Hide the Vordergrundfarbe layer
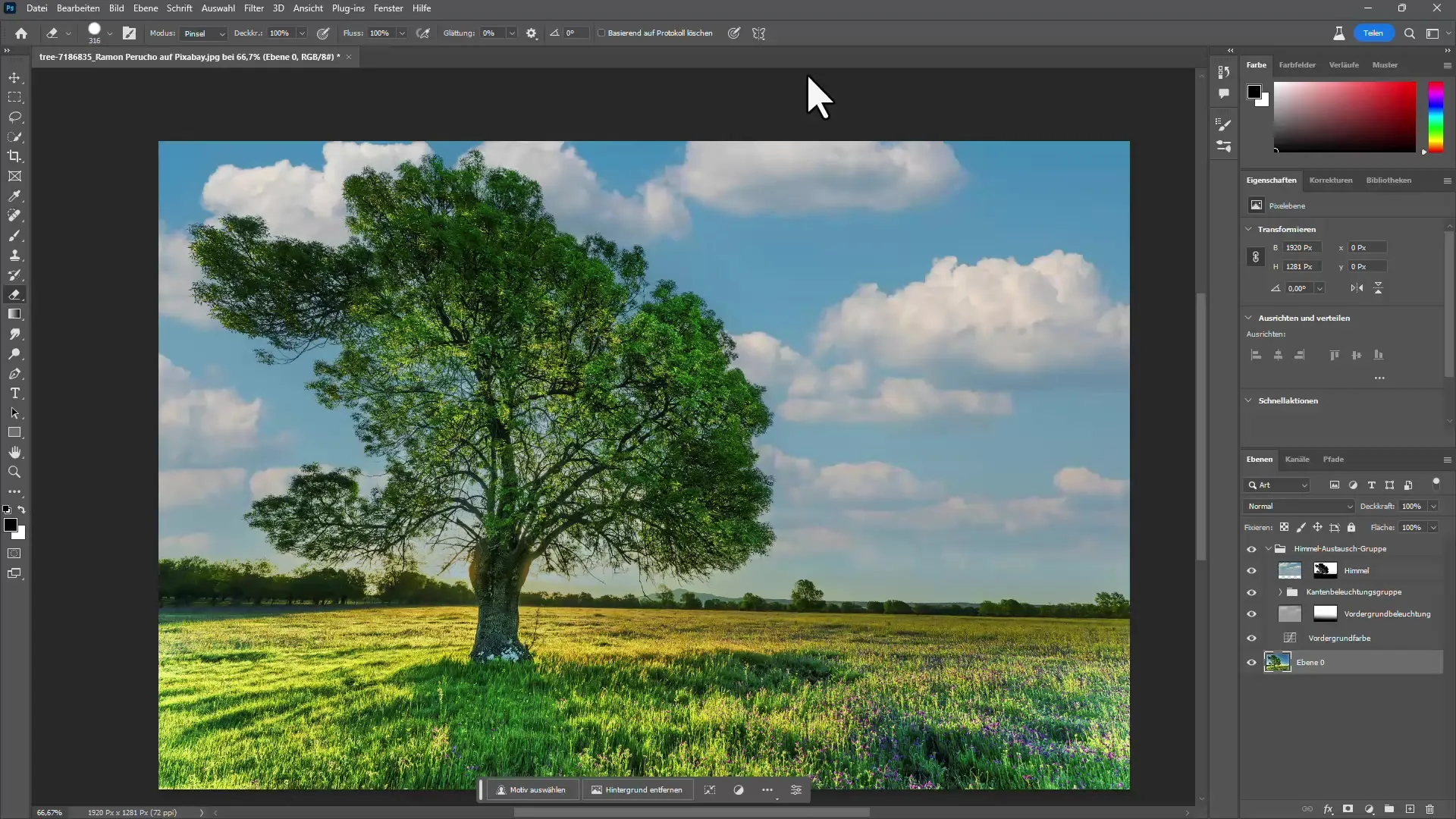This screenshot has width=1456, height=819. pos(1252,638)
